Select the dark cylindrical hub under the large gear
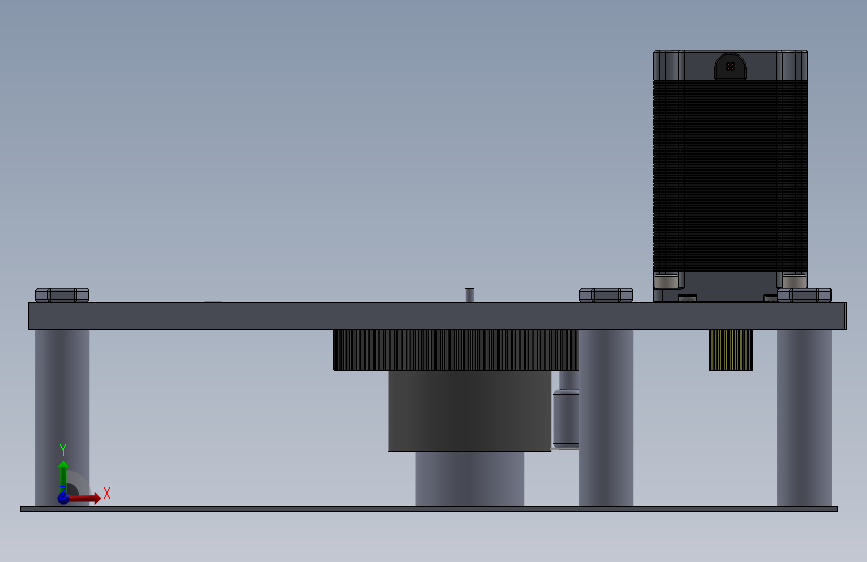The image size is (867, 562). [x=469, y=411]
